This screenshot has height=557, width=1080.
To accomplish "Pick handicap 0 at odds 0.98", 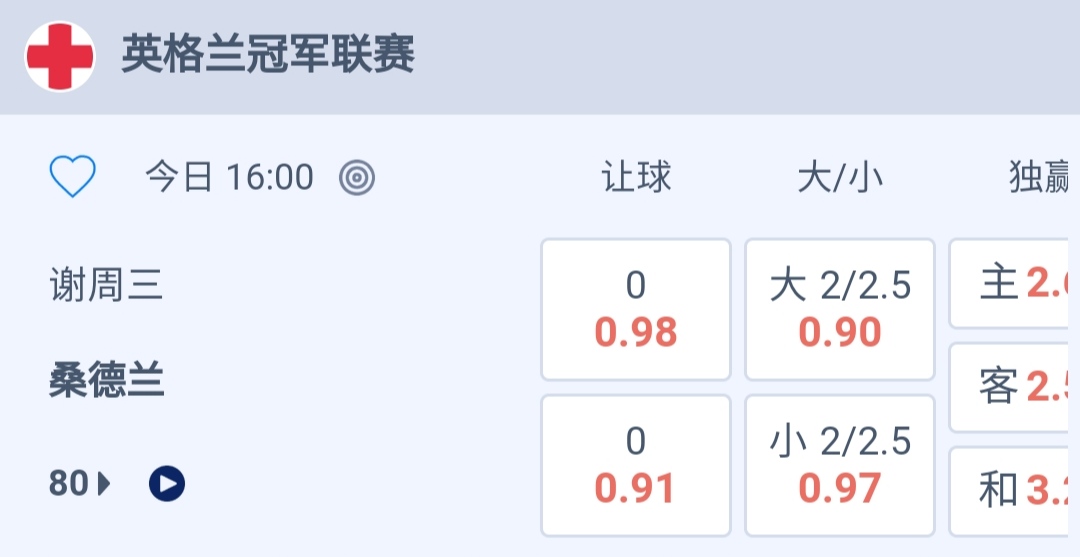I will point(636,309).
